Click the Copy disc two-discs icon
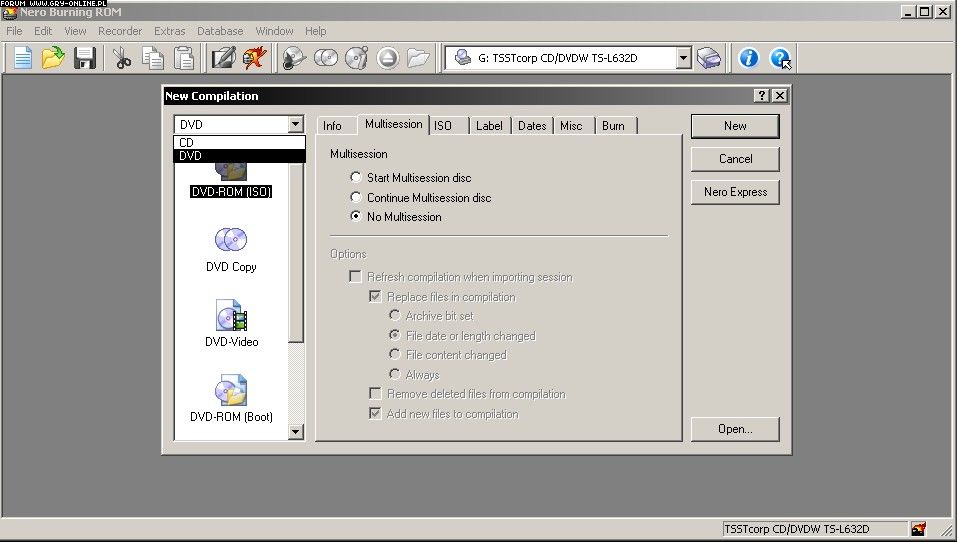This screenshot has height=542, width=957. tap(326, 58)
